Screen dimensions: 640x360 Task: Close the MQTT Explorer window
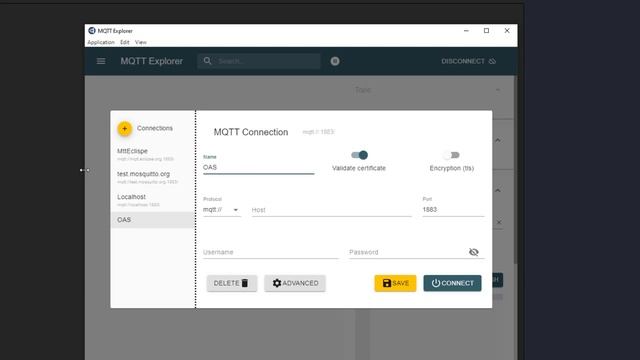[507, 31]
